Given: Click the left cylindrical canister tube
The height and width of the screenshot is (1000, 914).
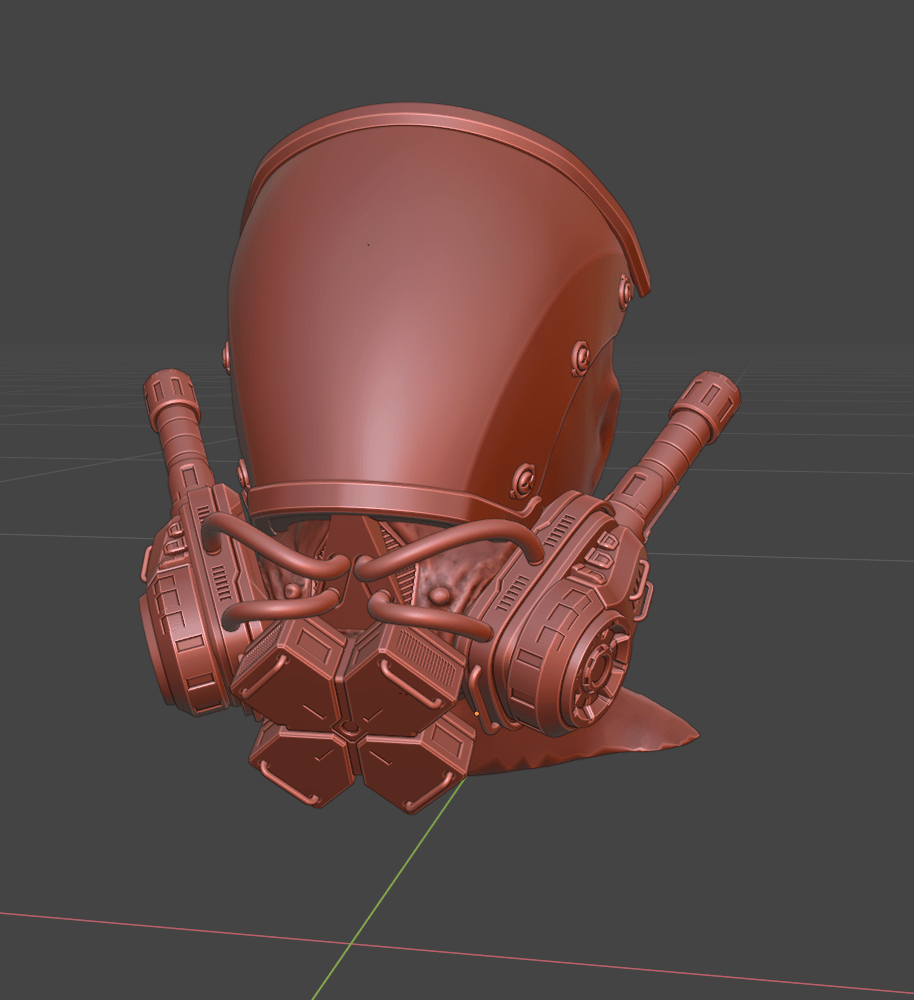Looking at the screenshot, I should (180, 428).
